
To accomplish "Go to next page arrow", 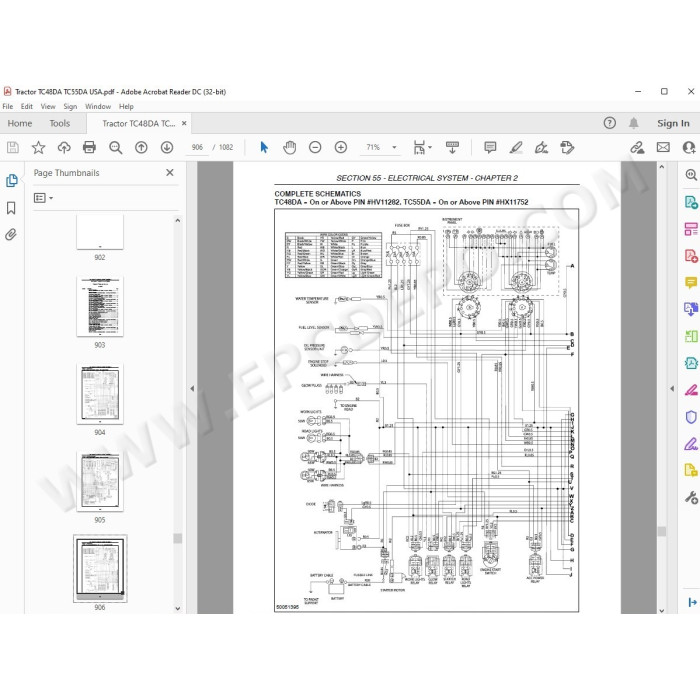I will (167, 147).
